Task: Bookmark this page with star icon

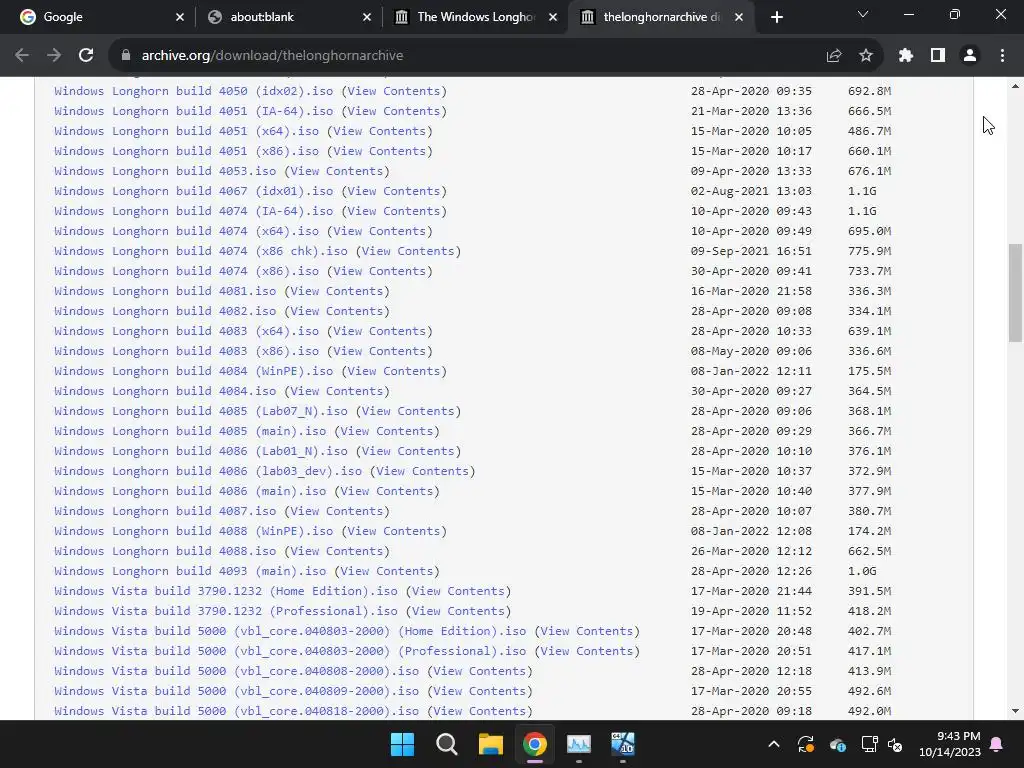Action: tap(866, 56)
